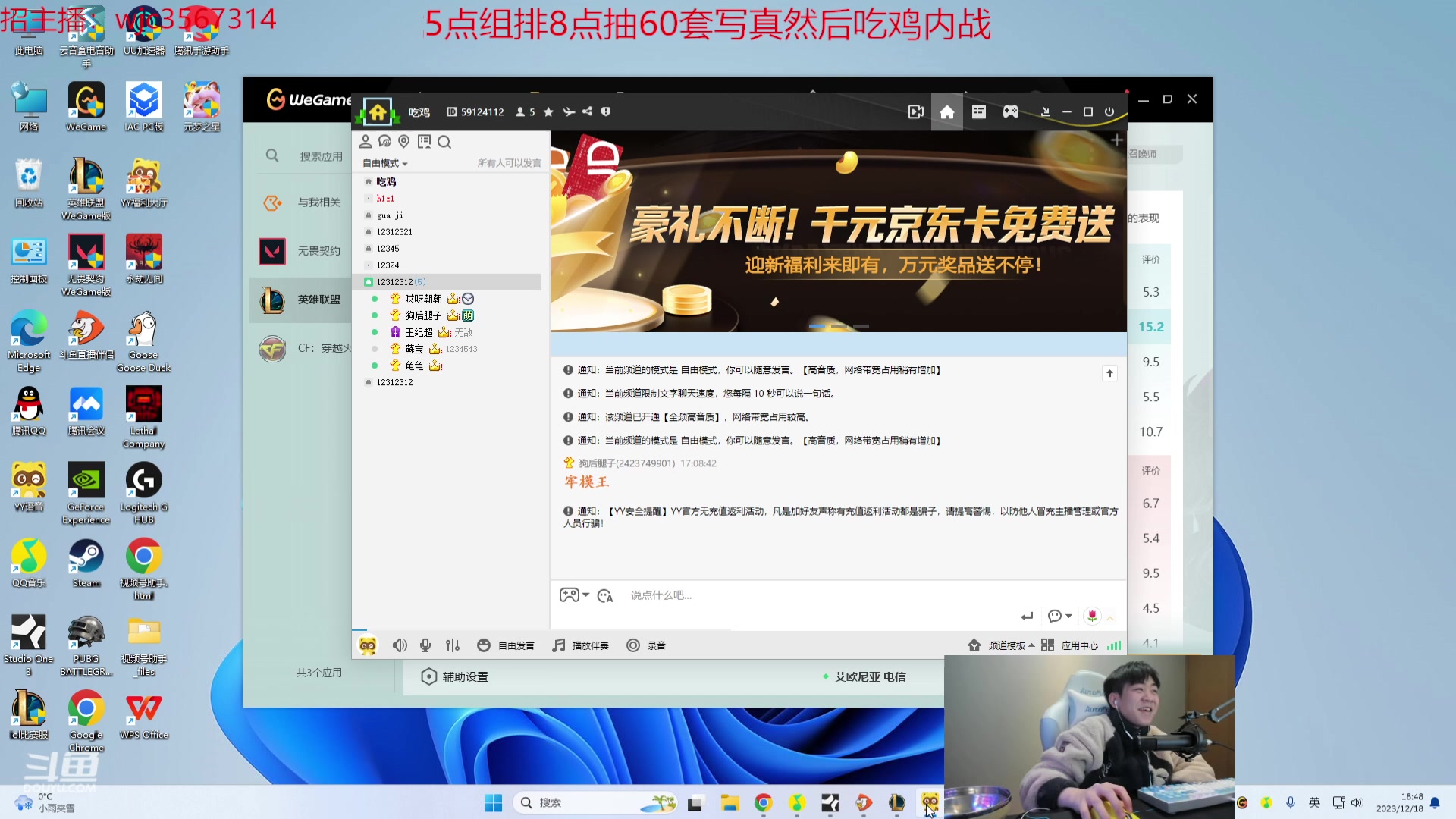Screen dimensions: 1456x819
Task: Open the YY channel home logo
Action: (x=378, y=112)
